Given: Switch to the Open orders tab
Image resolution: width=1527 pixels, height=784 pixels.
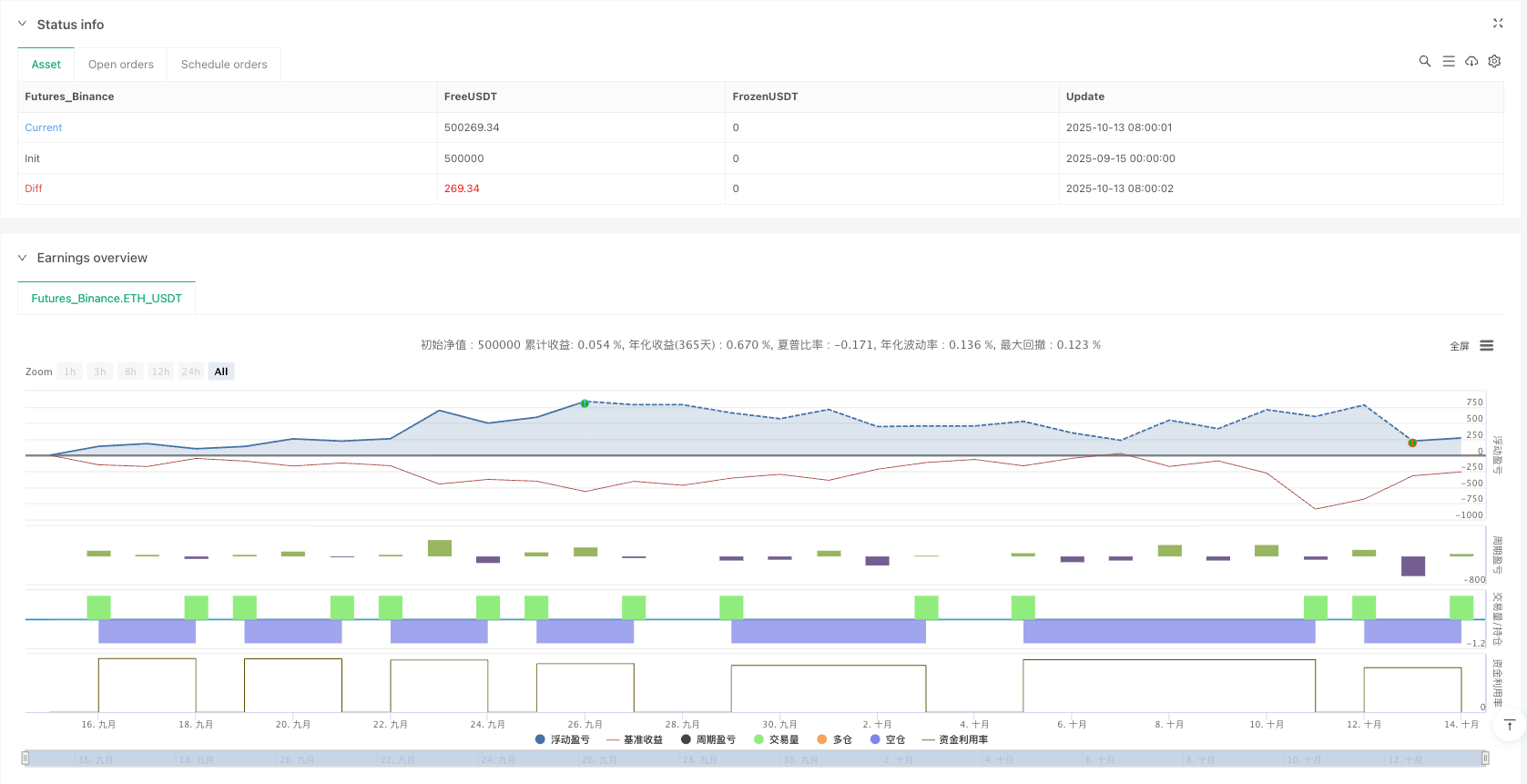Looking at the screenshot, I should 121,65.
